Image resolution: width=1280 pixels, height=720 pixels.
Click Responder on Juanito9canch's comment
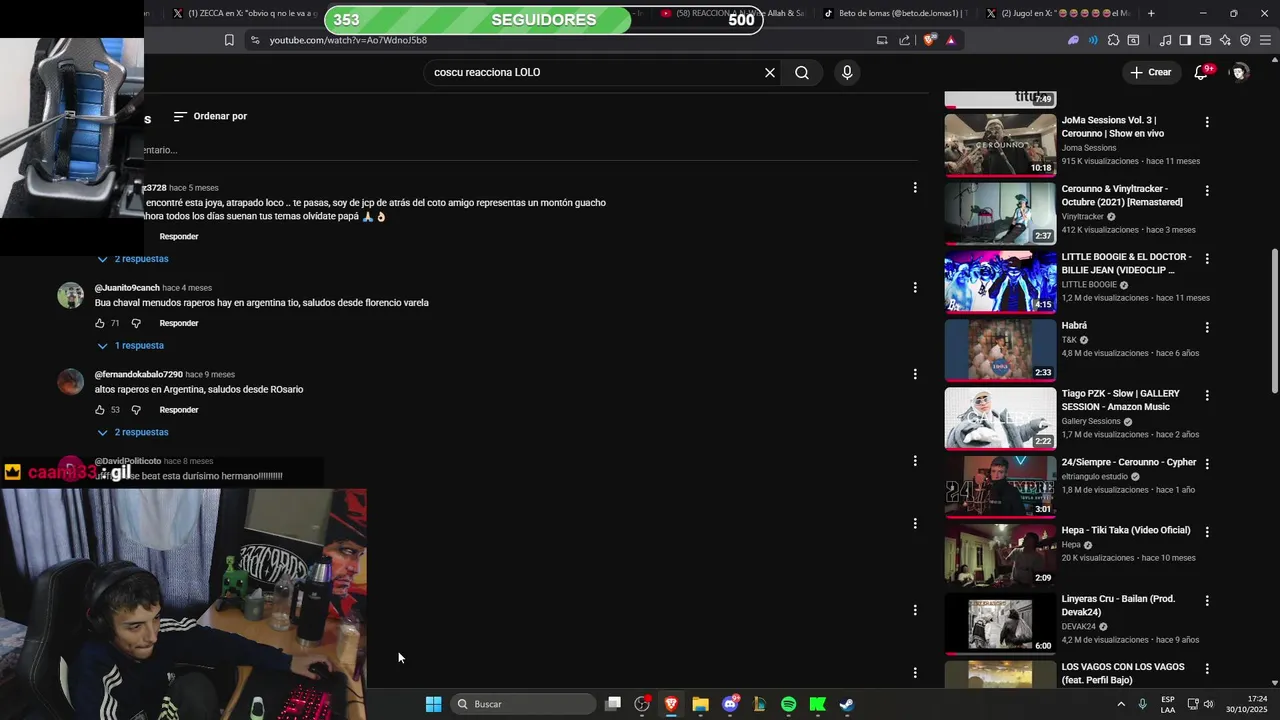pos(179,323)
